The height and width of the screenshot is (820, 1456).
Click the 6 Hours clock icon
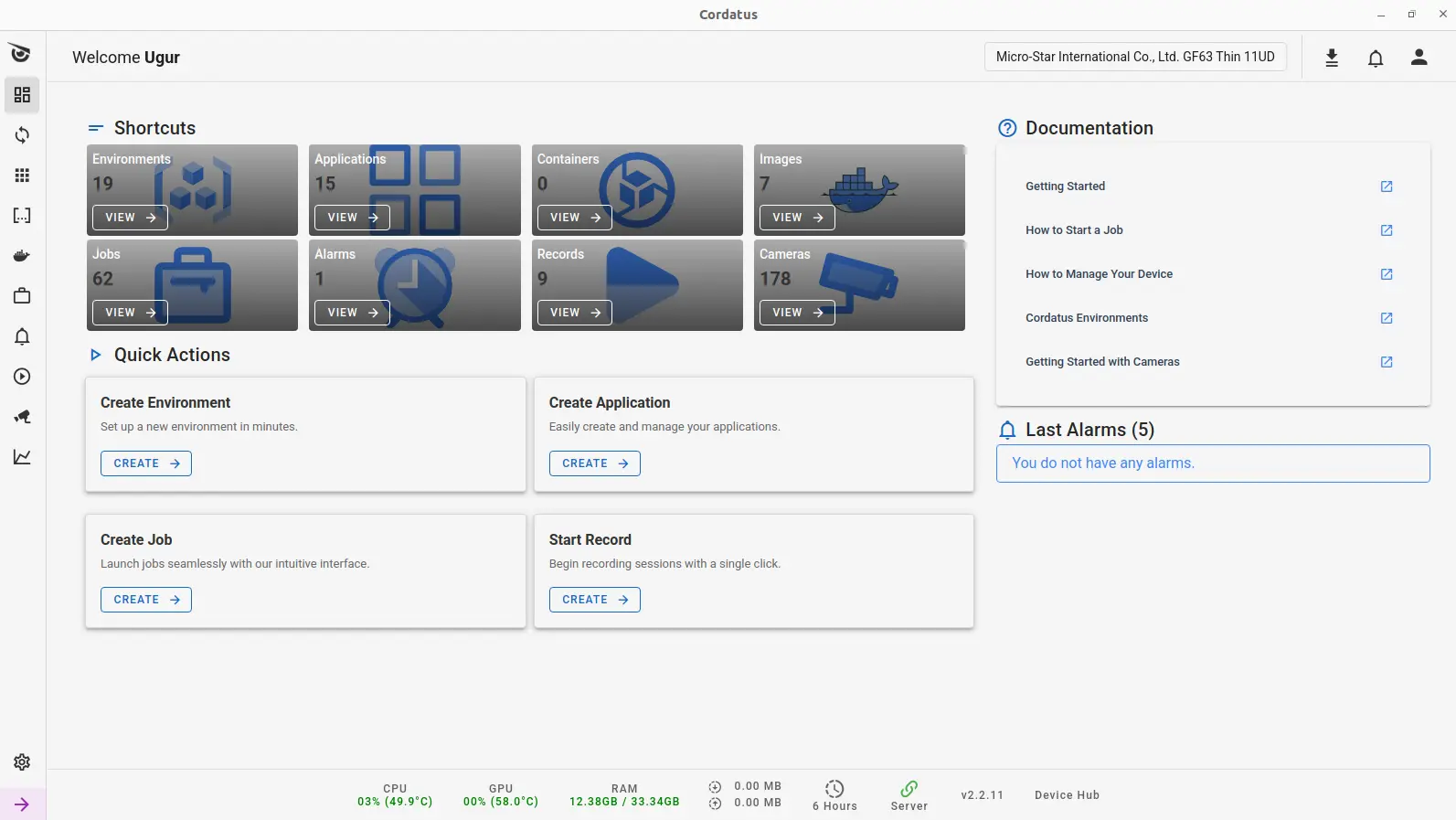coord(834,789)
